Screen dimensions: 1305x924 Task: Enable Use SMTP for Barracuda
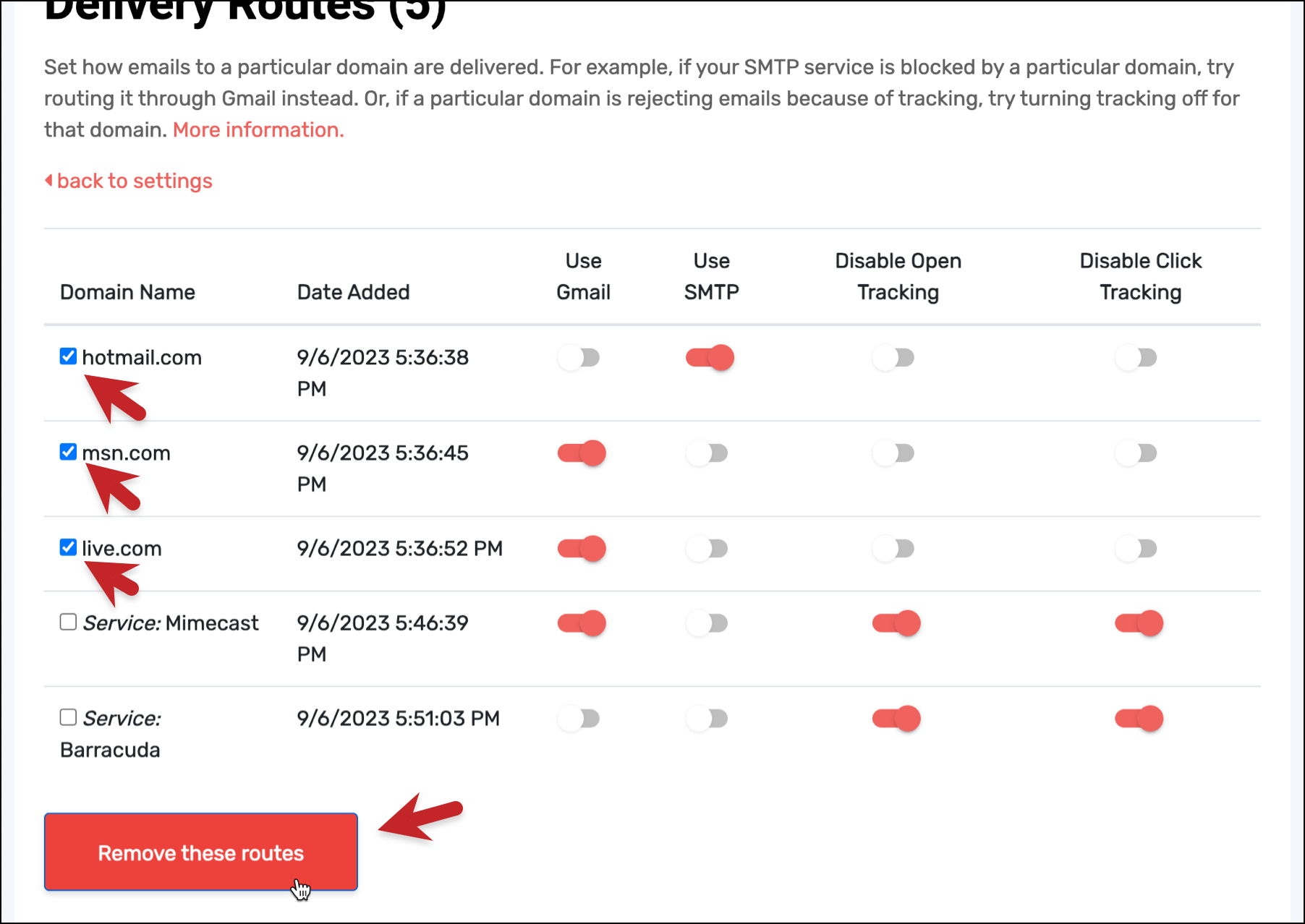tap(707, 718)
